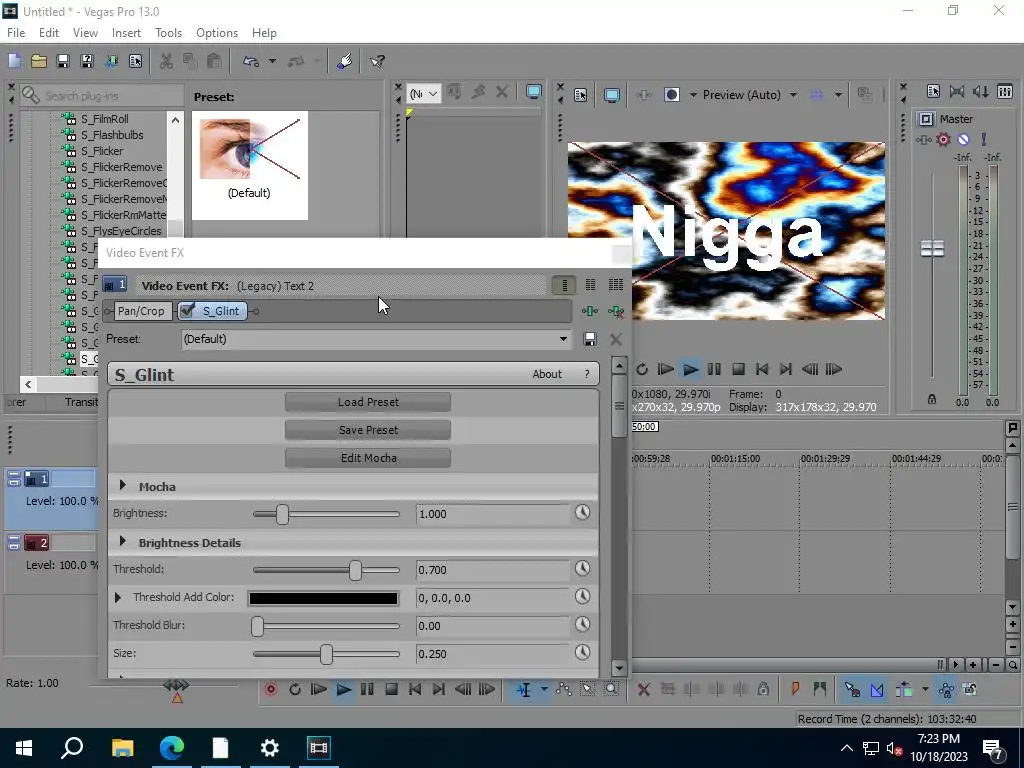
Task: Click the Size animation clock icon
Action: [583, 652]
